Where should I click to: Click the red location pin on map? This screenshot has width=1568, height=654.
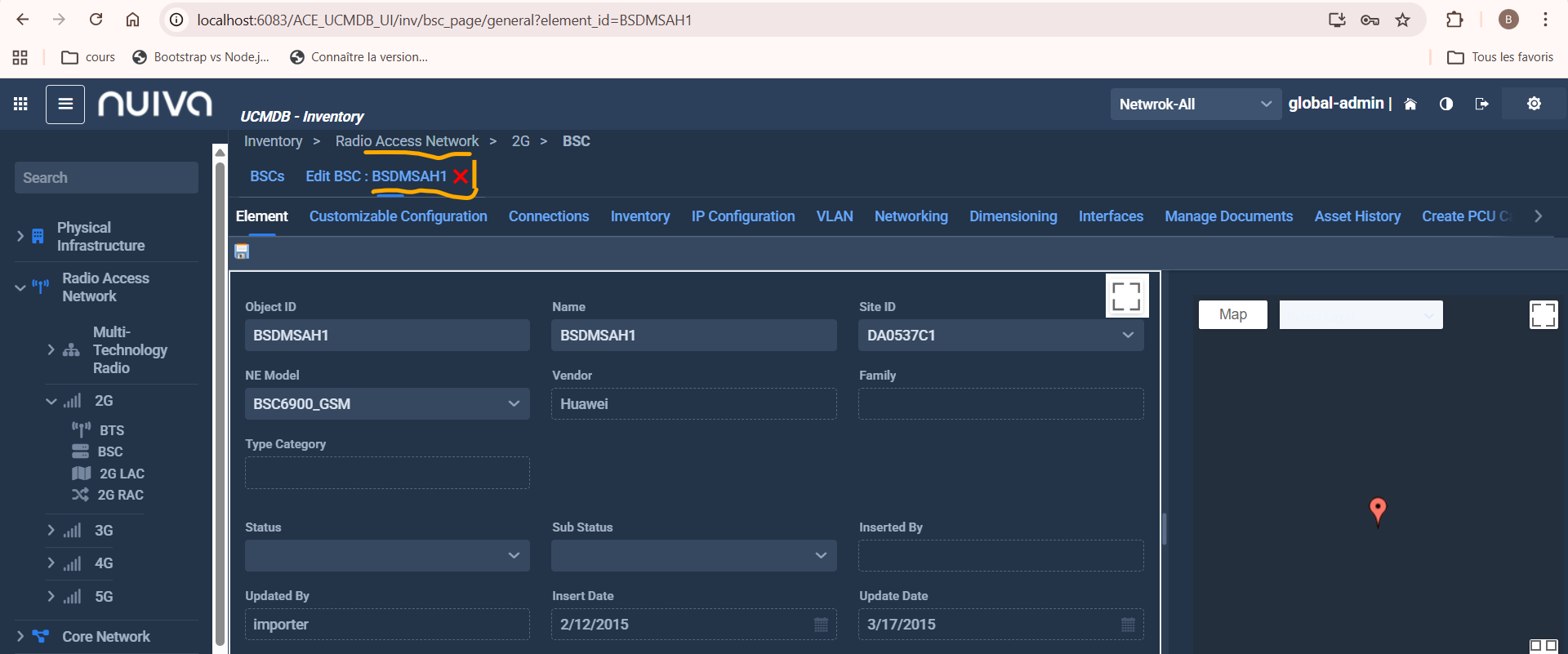(1378, 510)
